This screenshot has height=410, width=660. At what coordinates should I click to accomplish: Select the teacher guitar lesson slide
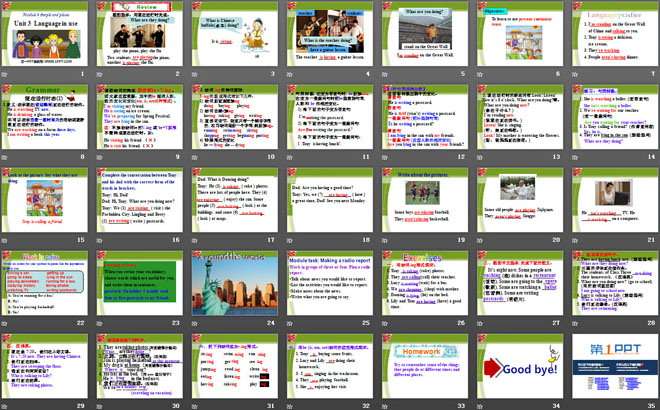(x=330, y=34)
